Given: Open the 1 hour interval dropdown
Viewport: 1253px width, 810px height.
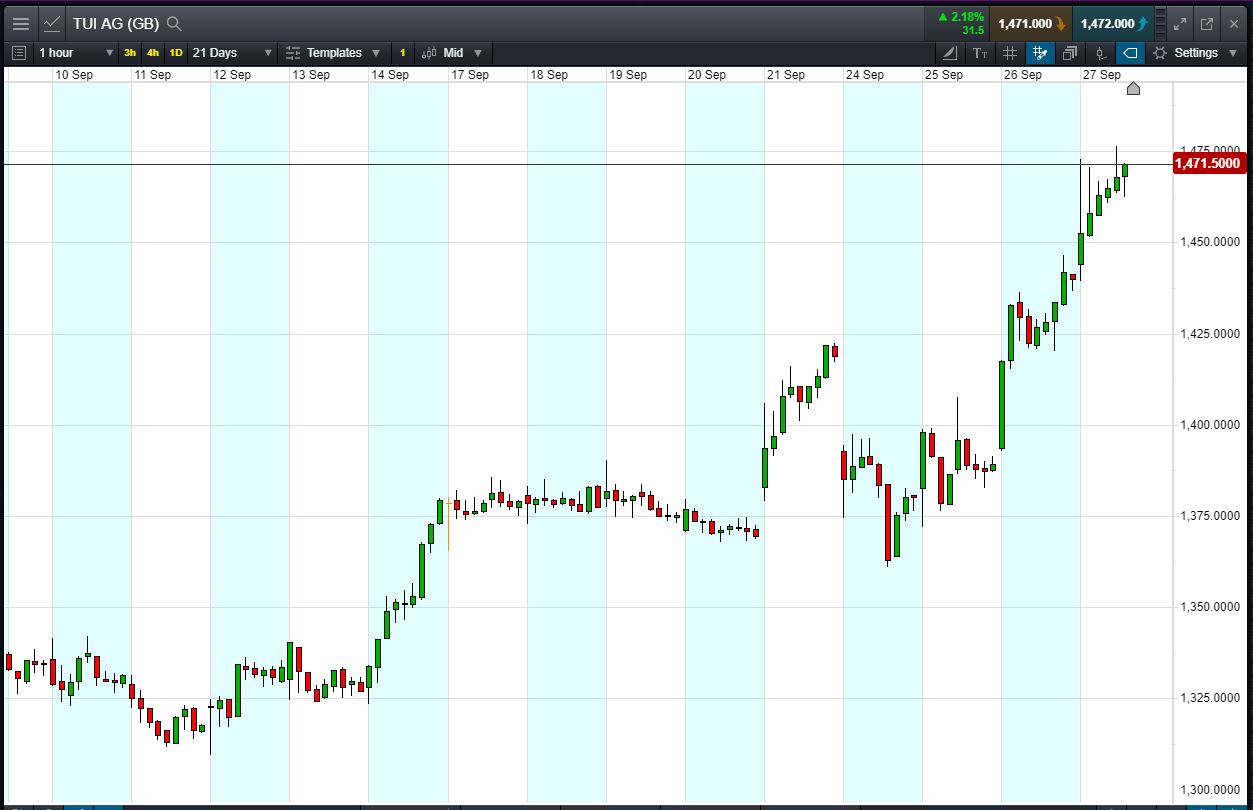Looking at the screenshot, I should tap(76, 52).
